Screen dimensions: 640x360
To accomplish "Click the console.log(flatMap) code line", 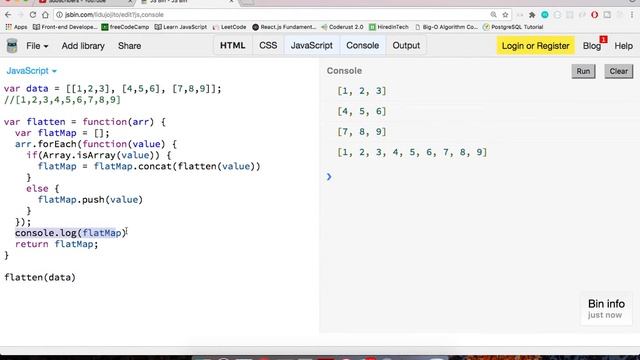I will [71, 233].
